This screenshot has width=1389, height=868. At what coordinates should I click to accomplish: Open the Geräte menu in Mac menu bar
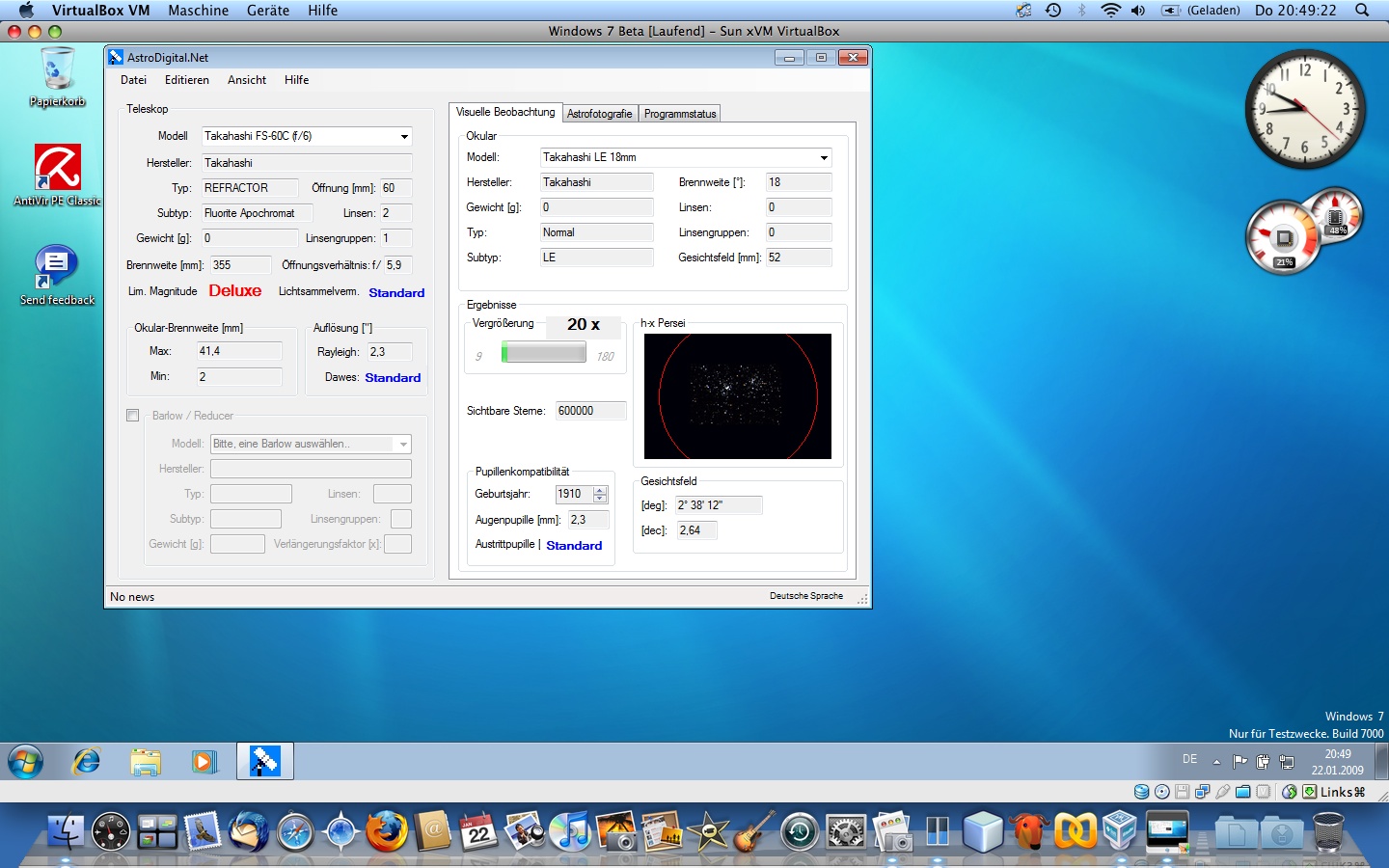(x=268, y=11)
